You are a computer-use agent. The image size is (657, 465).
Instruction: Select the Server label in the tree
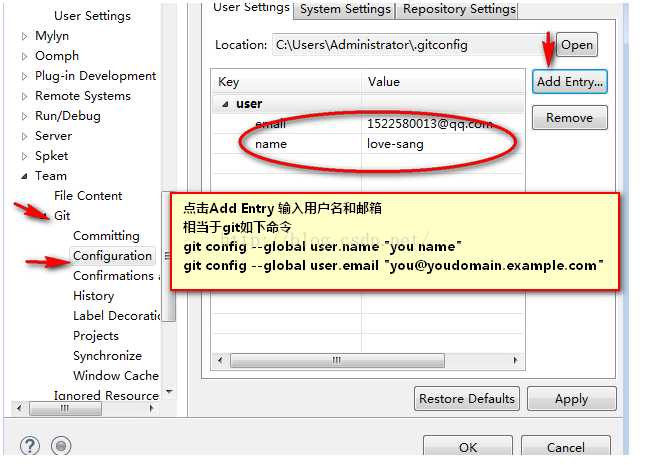tap(53, 136)
